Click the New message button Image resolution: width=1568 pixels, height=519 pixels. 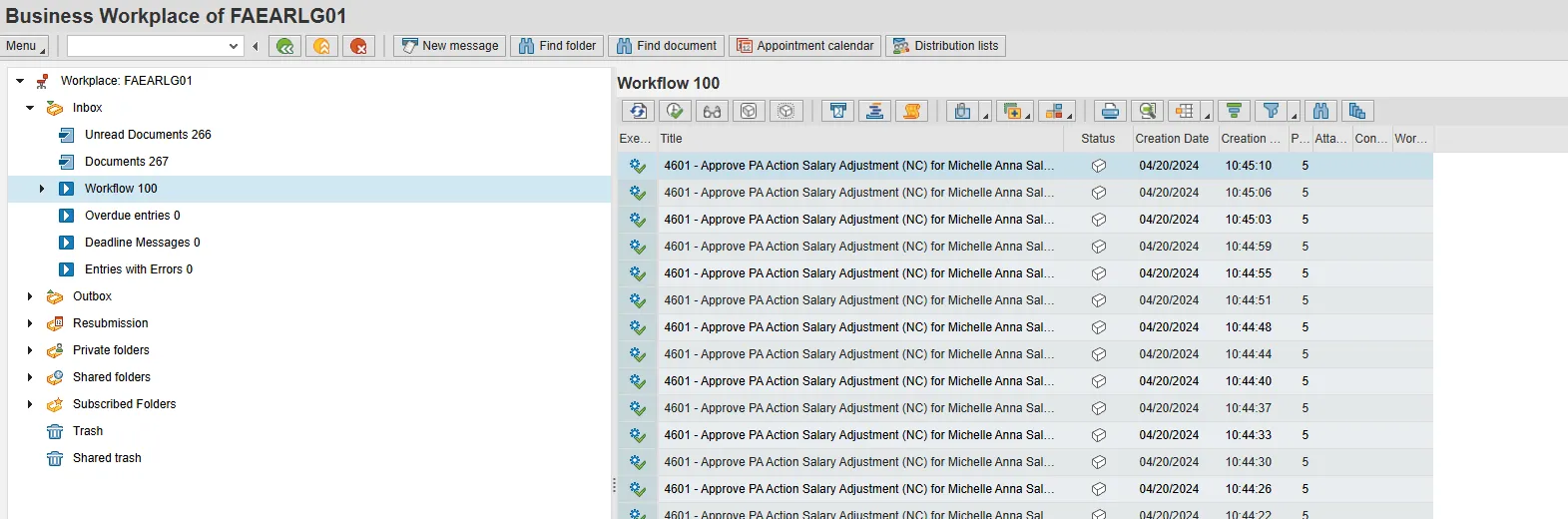[450, 46]
